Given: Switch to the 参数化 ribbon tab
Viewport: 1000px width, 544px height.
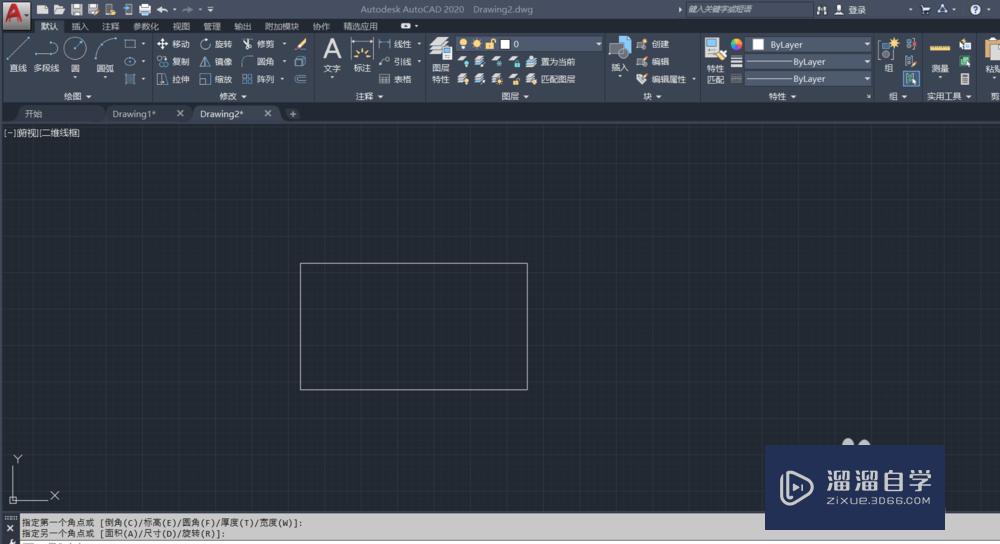Looking at the screenshot, I should (146, 26).
